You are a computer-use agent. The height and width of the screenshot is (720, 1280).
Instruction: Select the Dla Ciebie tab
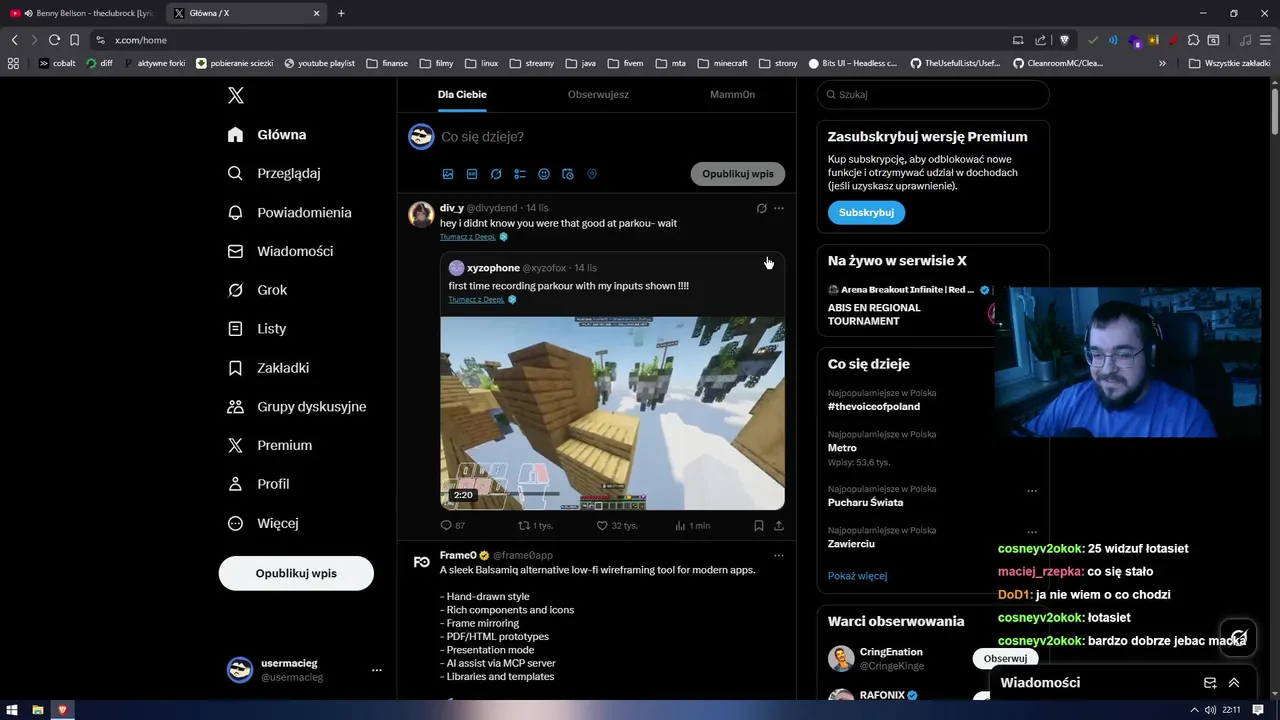pos(462,94)
